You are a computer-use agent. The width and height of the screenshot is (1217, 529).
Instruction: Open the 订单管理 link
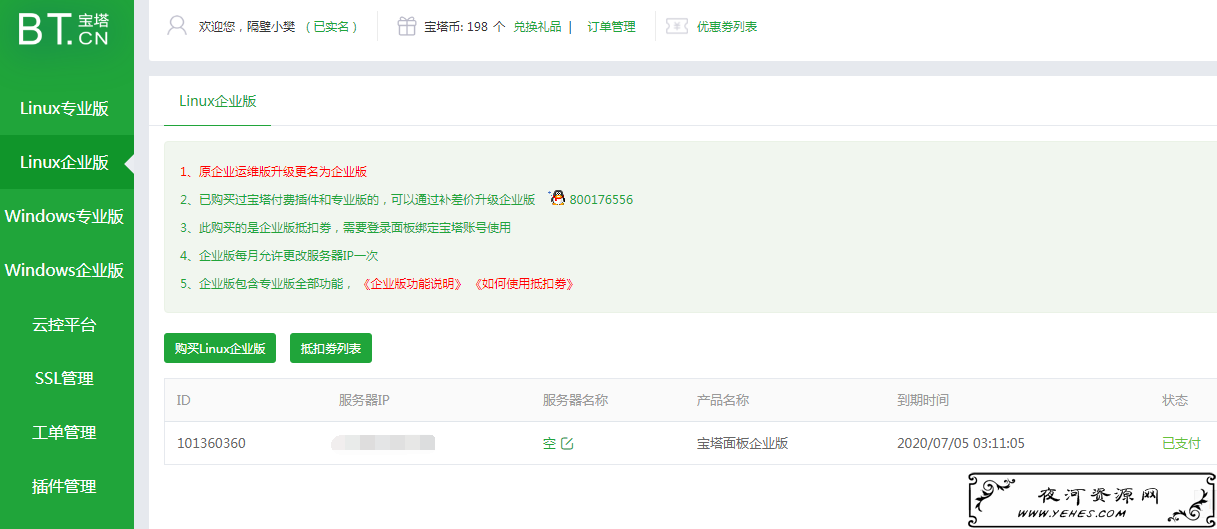(611, 27)
